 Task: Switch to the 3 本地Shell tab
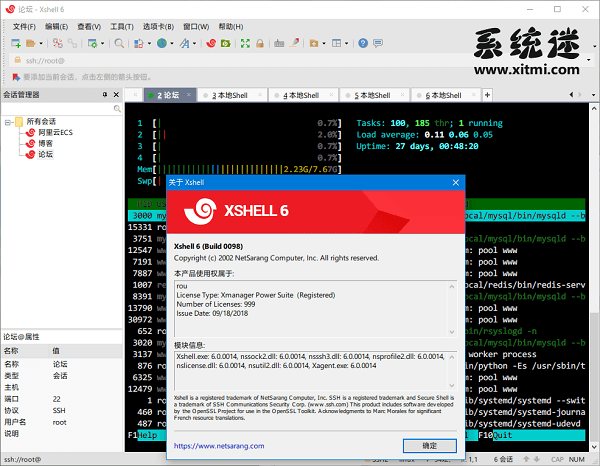pos(230,95)
